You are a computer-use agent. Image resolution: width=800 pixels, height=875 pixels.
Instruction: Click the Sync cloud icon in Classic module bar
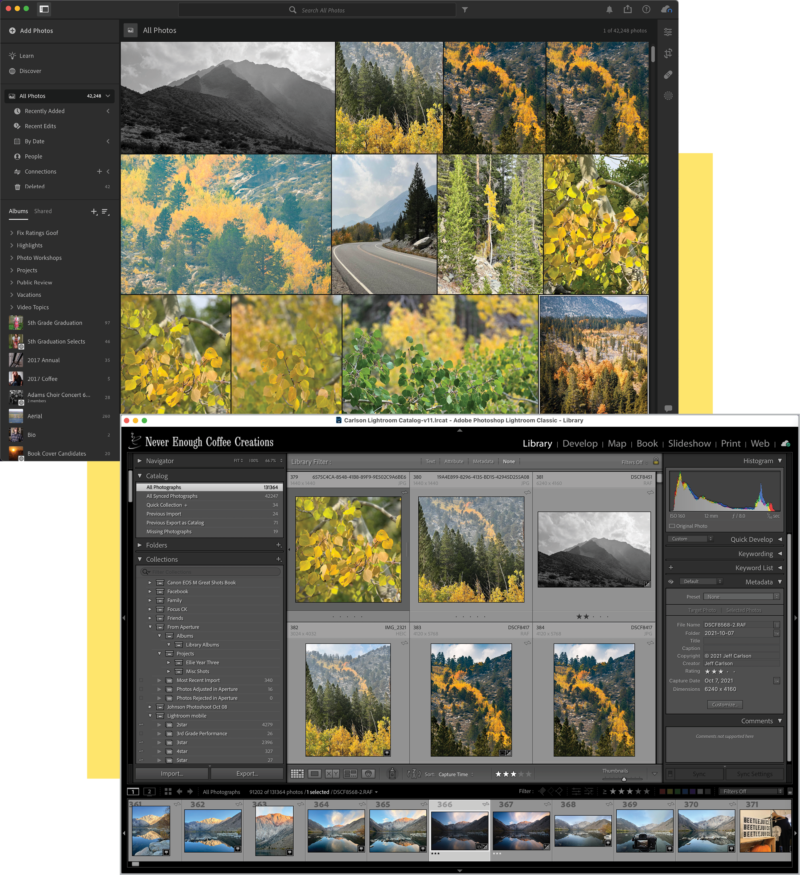[x=785, y=444]
